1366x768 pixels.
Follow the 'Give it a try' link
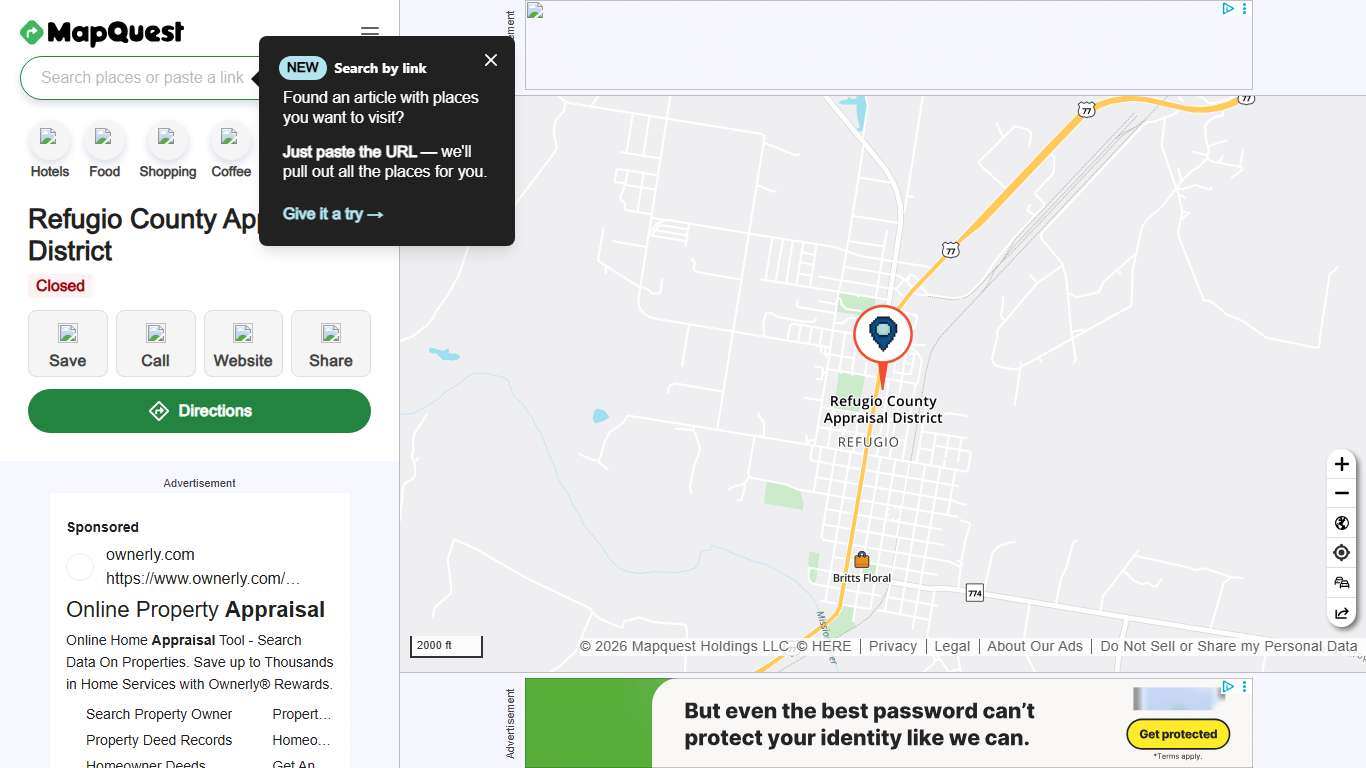(x=333, y=214)
